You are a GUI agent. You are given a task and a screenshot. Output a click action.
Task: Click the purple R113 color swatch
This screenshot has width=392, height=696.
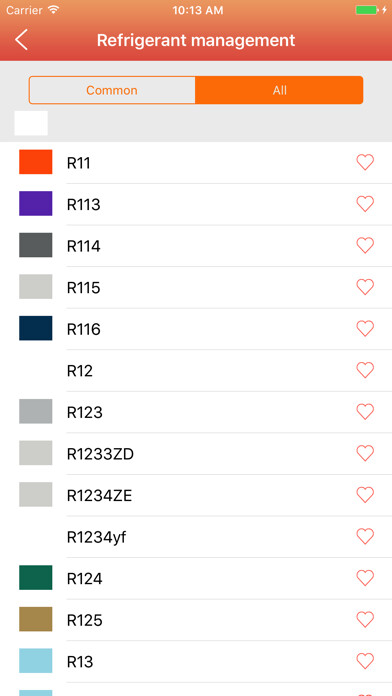[36, 204]
